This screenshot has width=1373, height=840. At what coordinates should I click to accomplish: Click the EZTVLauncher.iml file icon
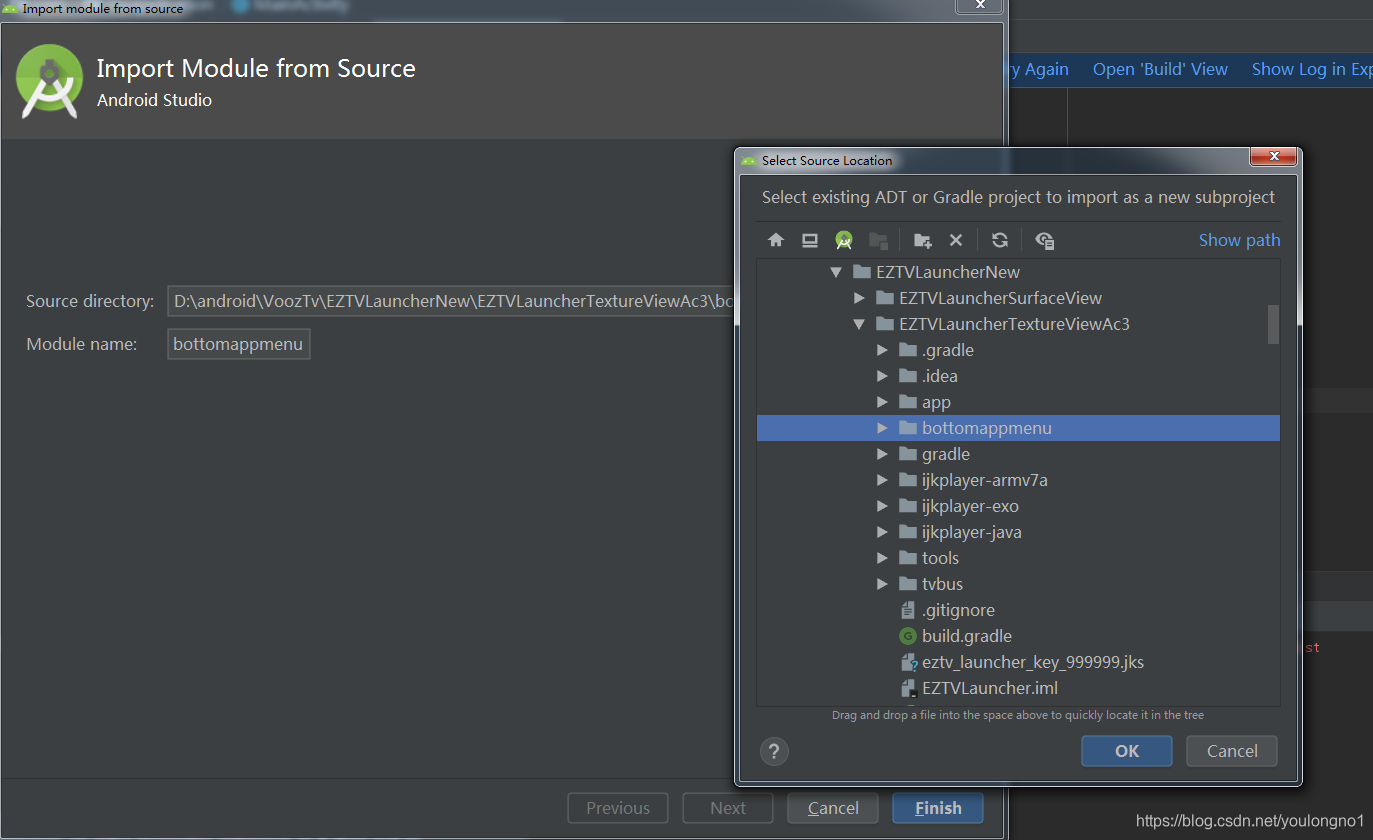(908, 688)
